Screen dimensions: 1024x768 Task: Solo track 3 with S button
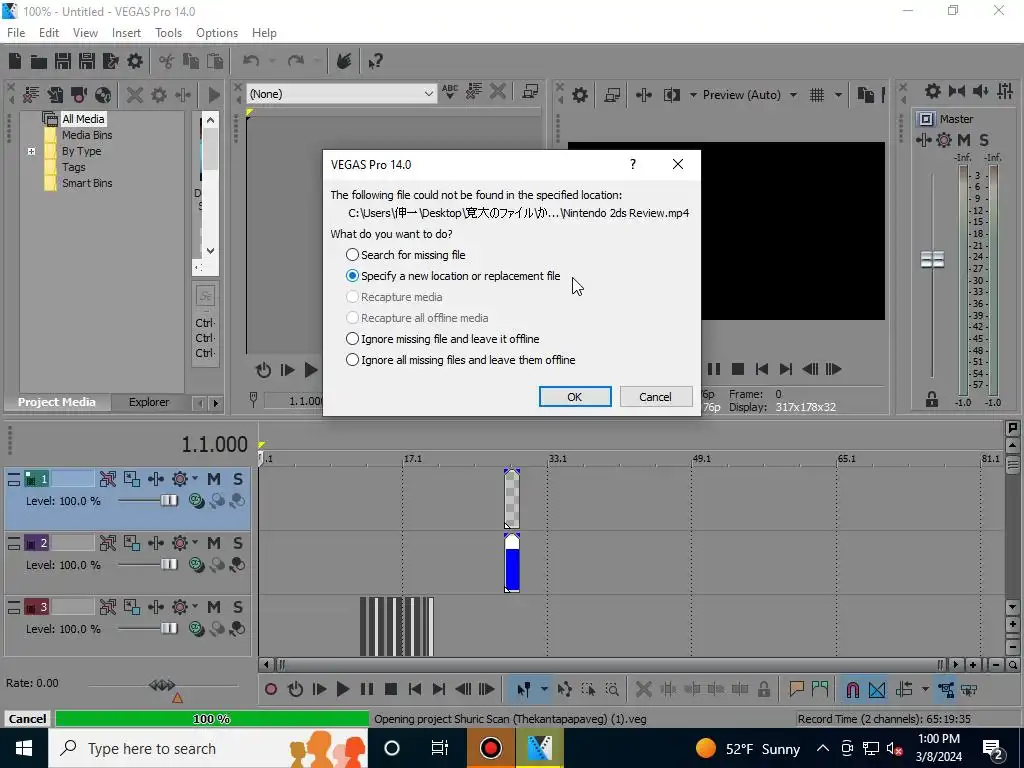point(238,607)
